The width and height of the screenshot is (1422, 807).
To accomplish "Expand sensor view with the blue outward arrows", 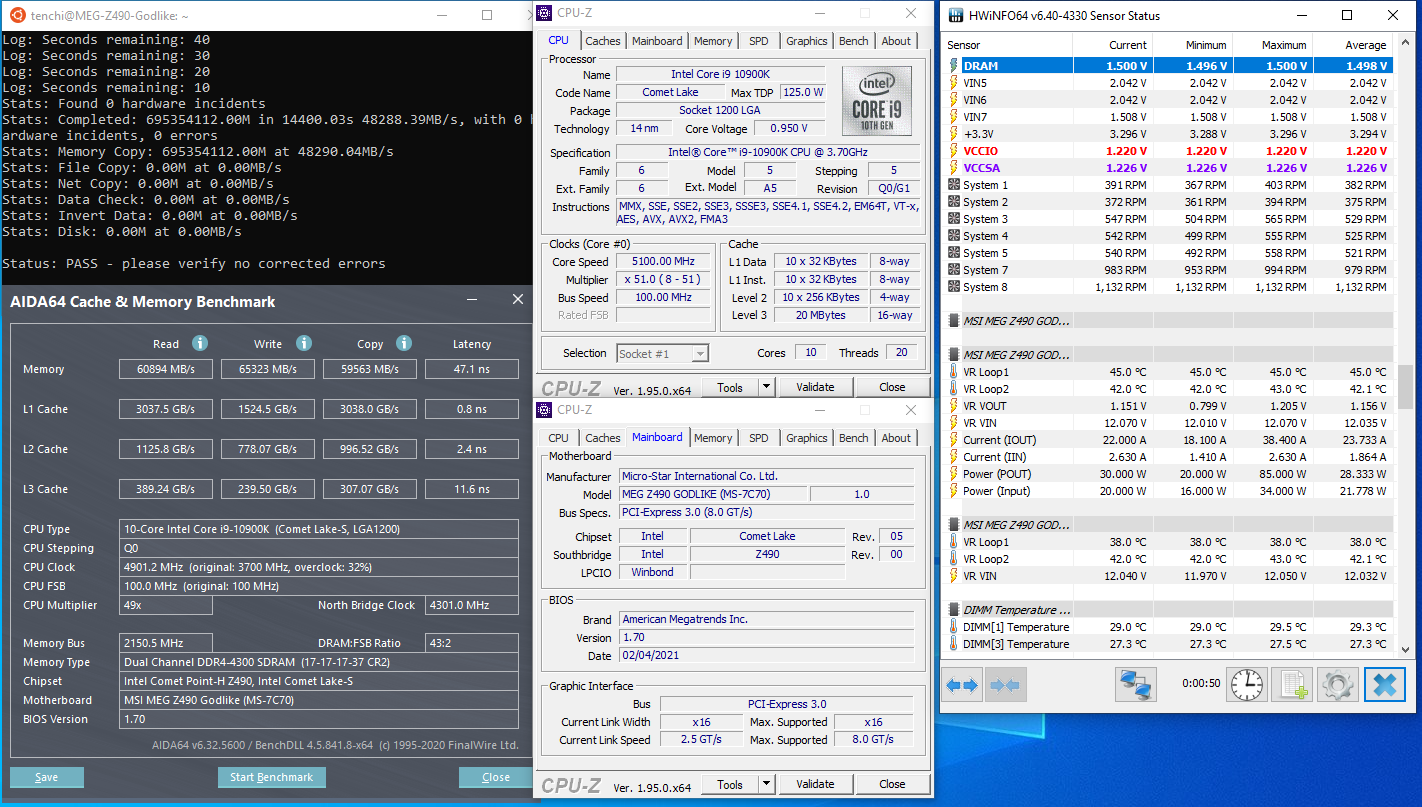I will point(962,685).
